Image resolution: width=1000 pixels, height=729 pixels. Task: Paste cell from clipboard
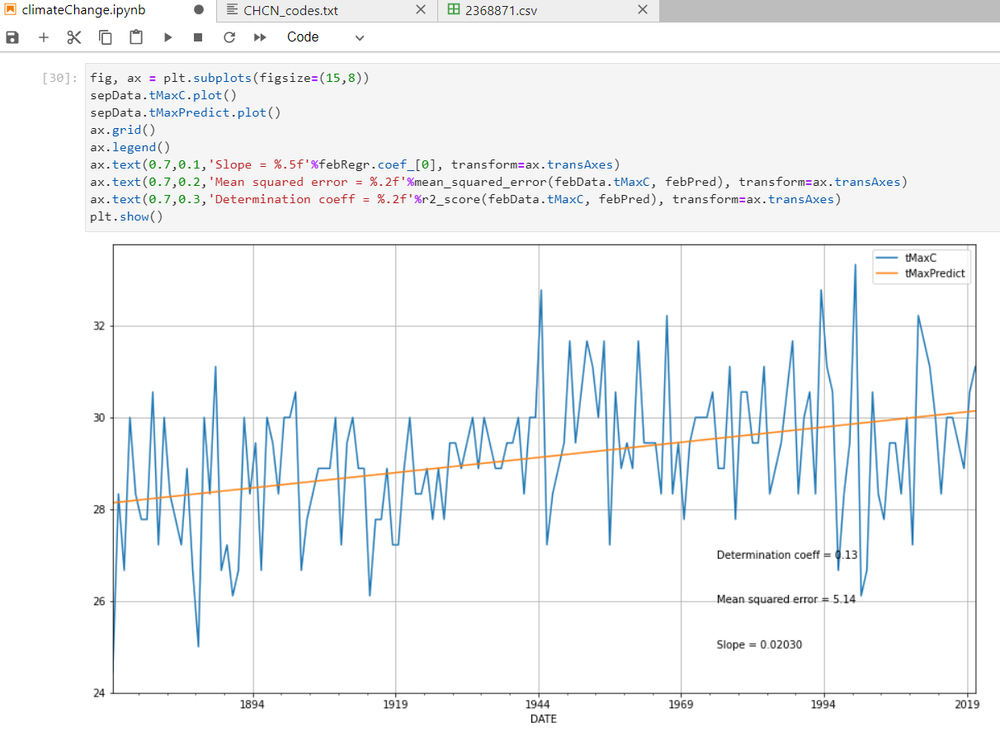[135, 37]
